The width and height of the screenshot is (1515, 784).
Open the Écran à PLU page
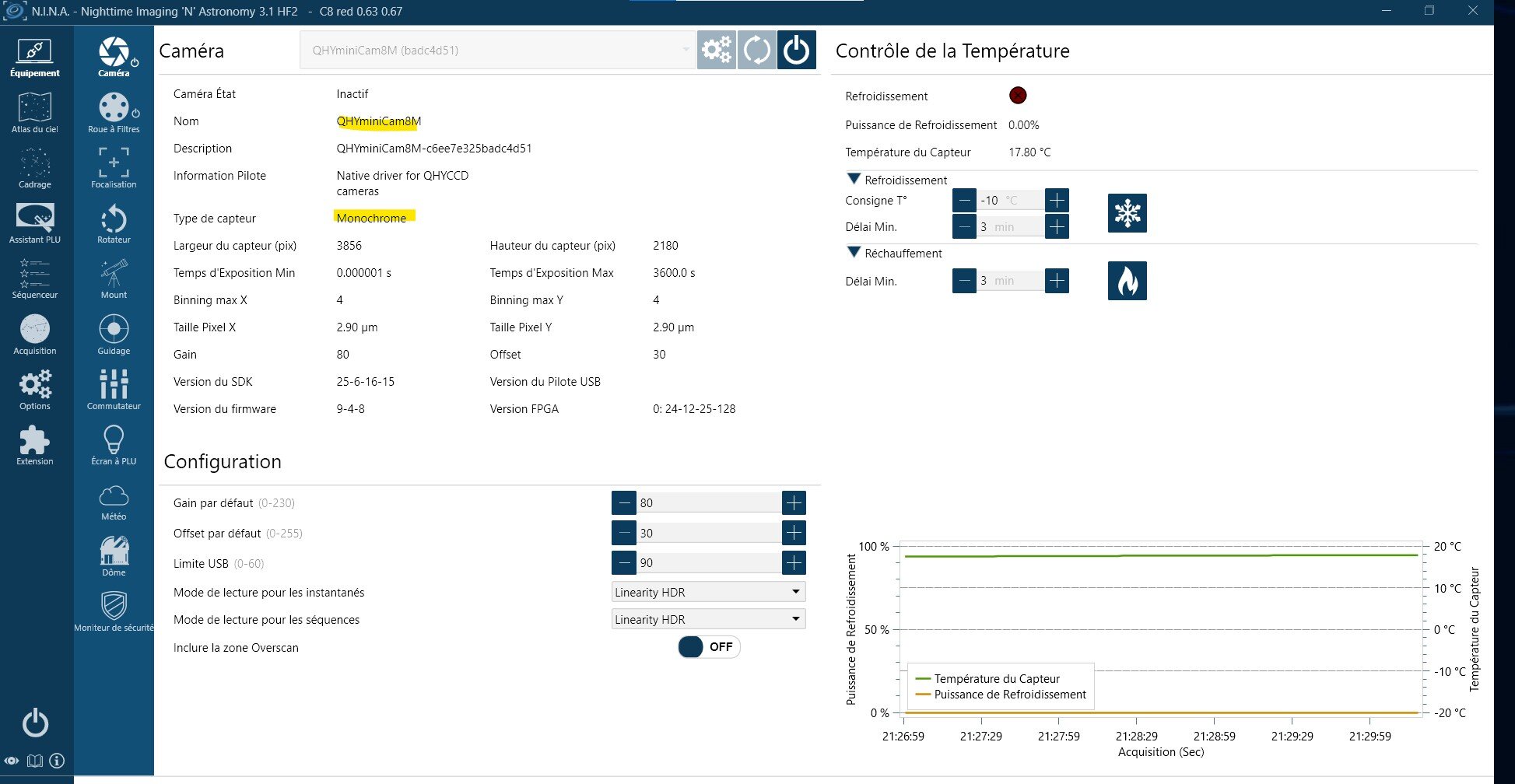tap(114, 446)
